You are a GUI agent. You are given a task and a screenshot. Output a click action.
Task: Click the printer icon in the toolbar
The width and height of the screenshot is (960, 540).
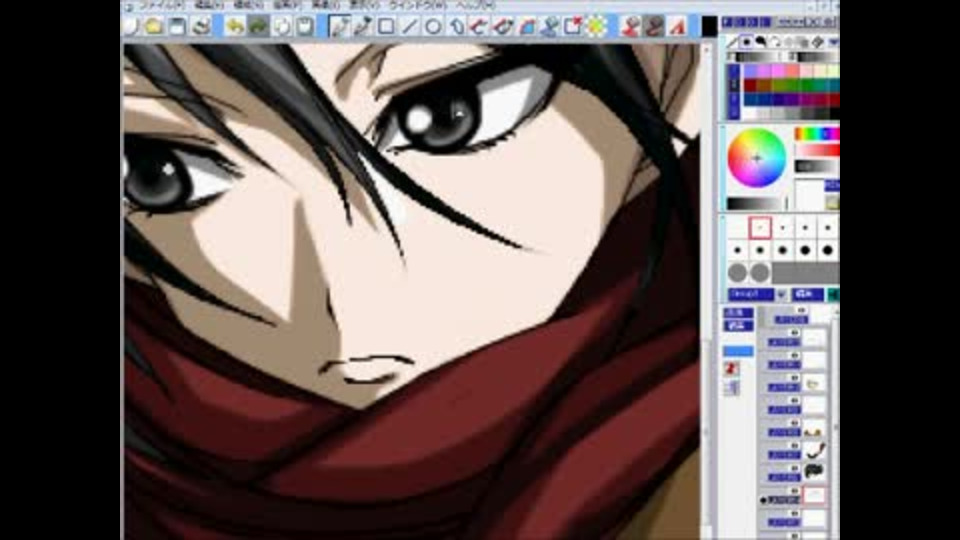(201, 26)
